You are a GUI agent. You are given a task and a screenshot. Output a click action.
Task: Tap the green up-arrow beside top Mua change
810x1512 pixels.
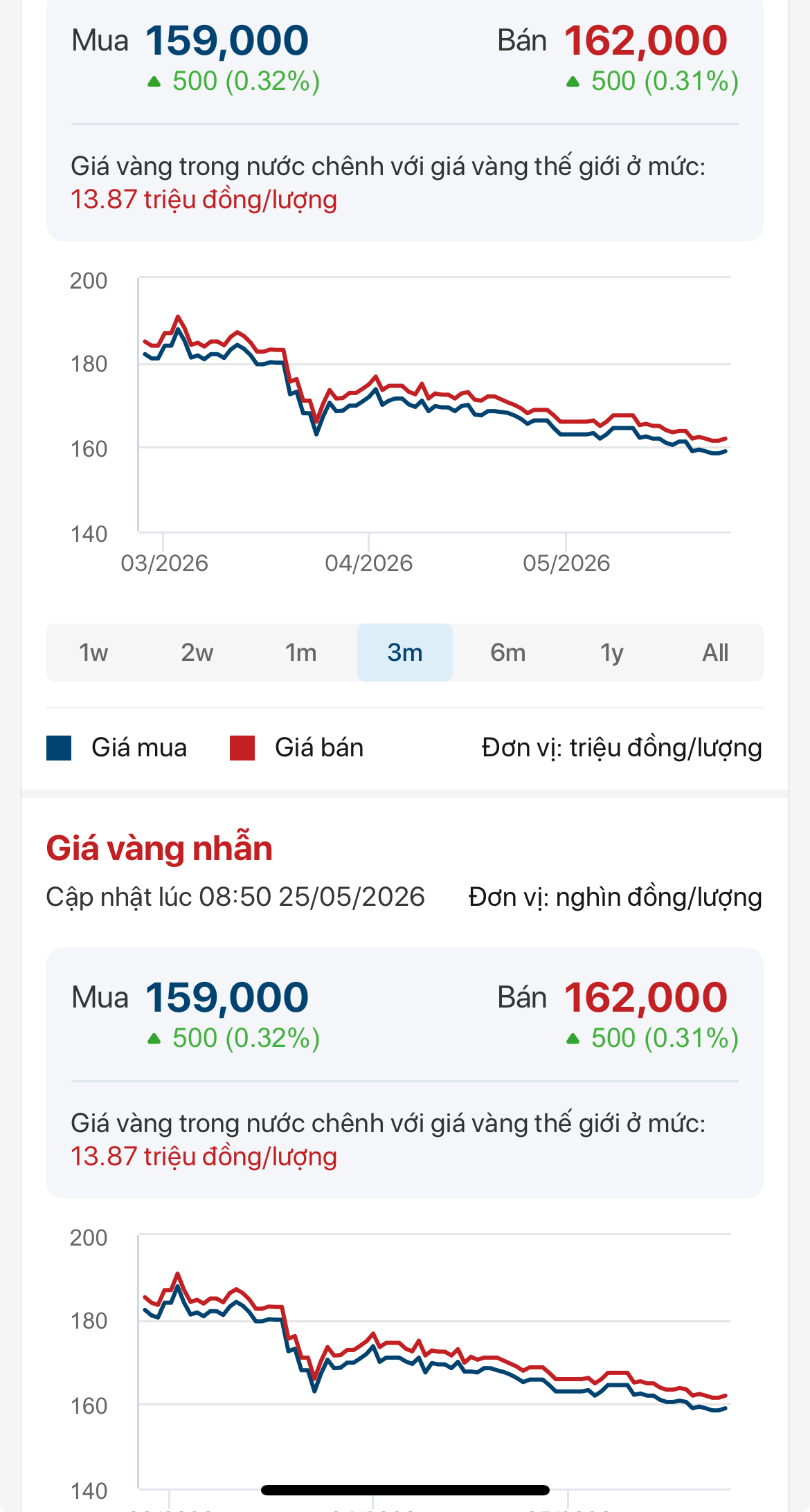[x=154, y=82]
